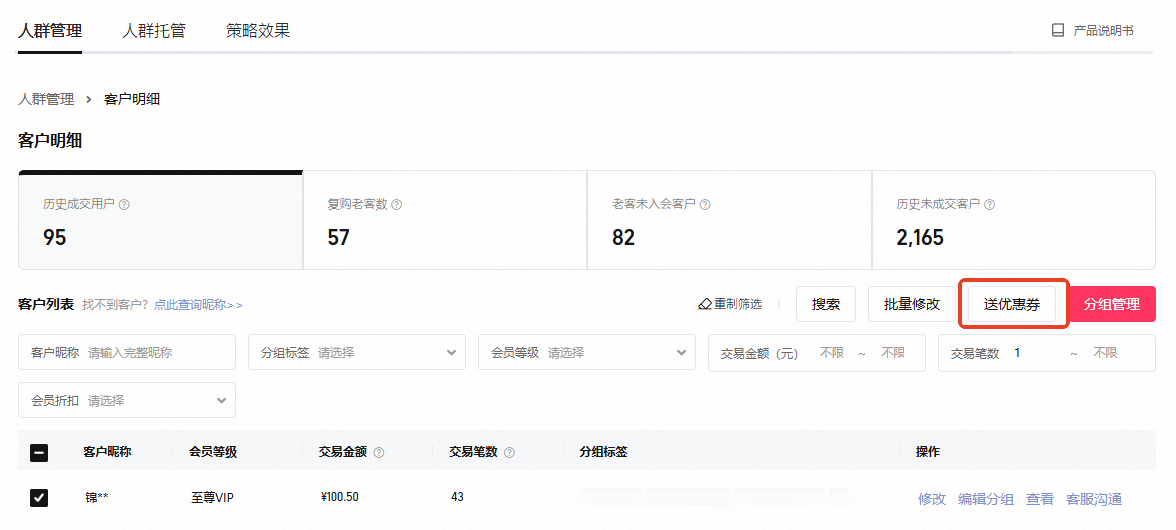Click the customer name 锦**
The width and height of the screenshot is (1176, 530).
97,498
